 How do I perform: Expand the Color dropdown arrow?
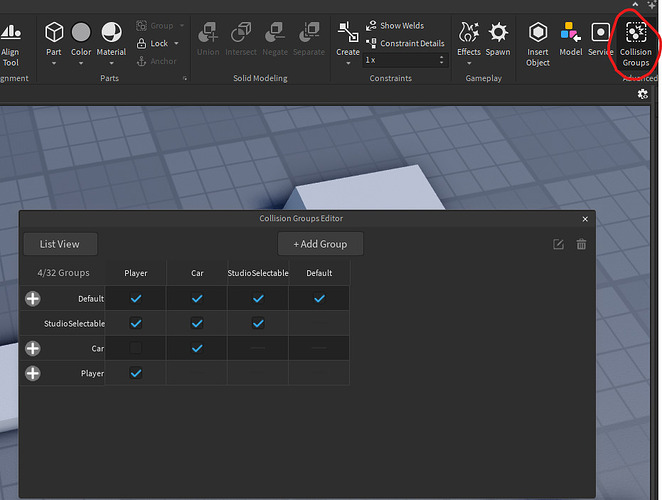pyautogui.click(x=81, y=63)
